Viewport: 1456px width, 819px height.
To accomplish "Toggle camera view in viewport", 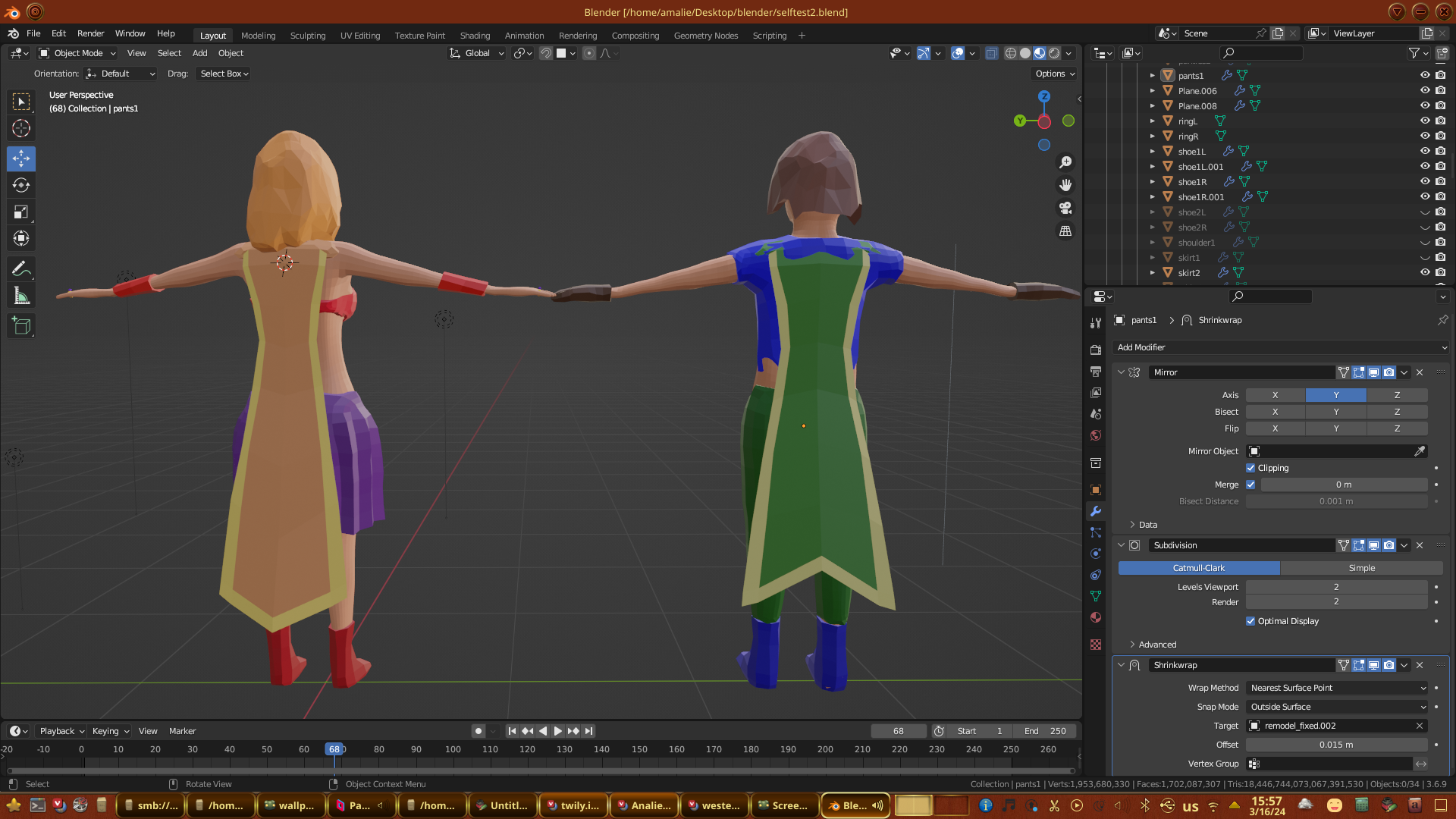I will pos(1065,208).
